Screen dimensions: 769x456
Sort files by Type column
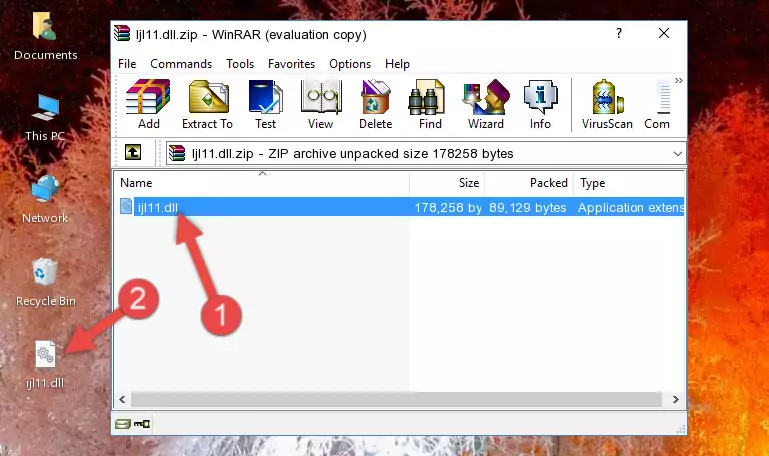(x=629, y=183)
